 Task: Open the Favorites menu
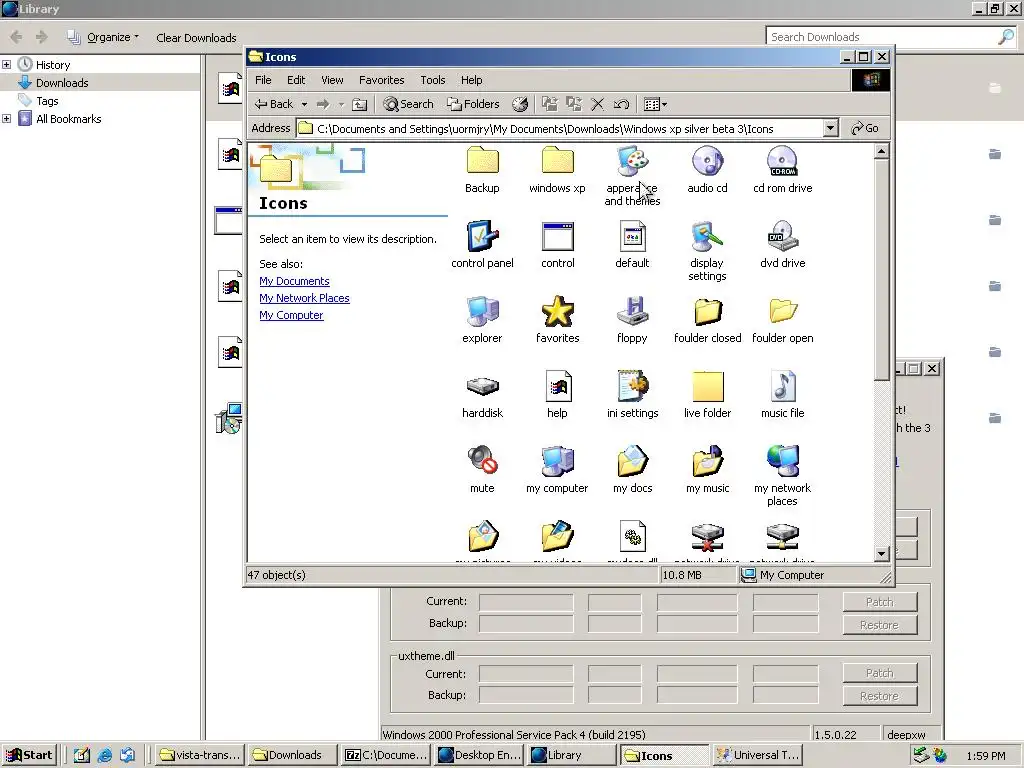(x=381, y=80)
